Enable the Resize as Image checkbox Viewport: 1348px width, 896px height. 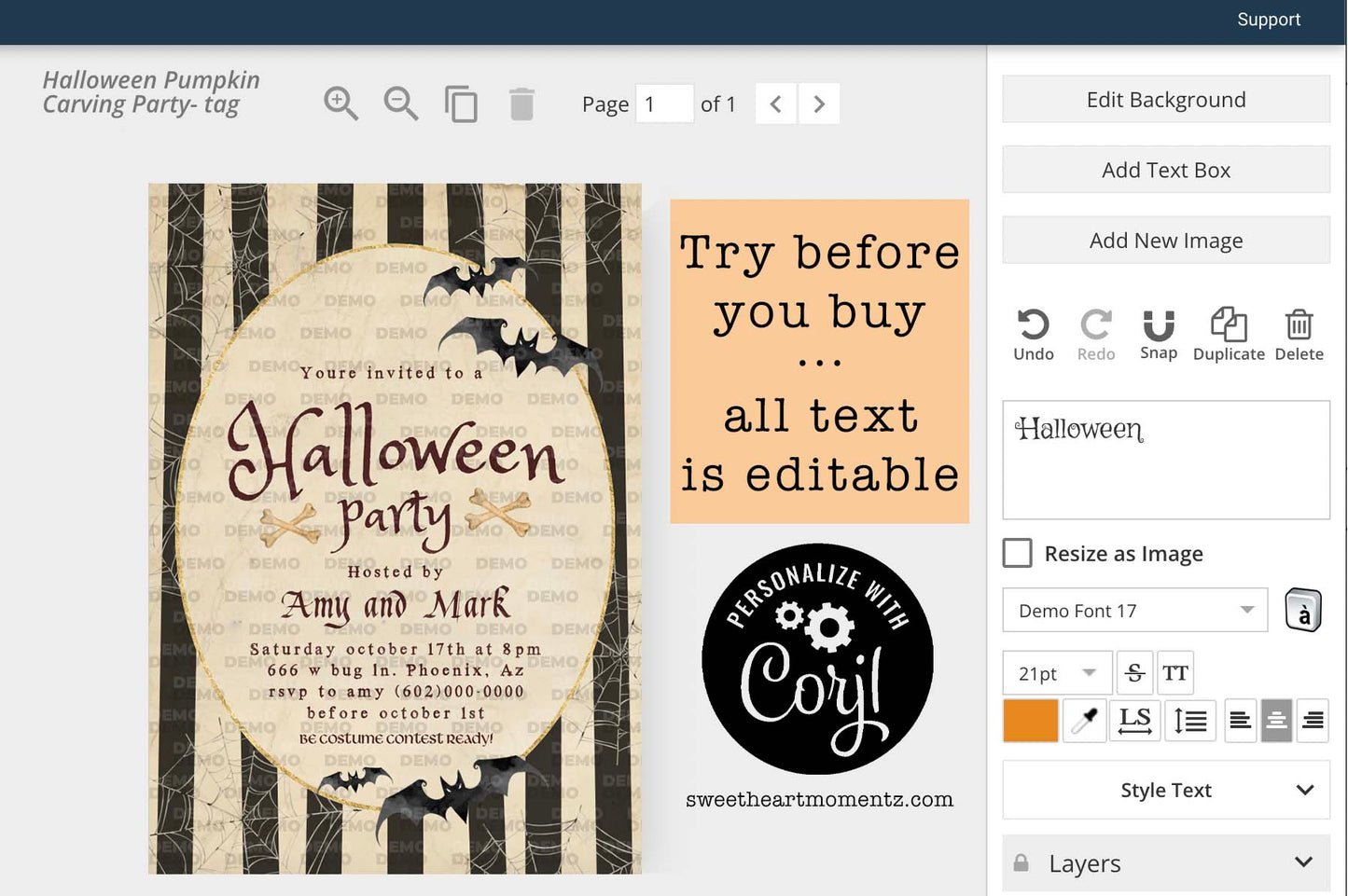[1017, 553]
